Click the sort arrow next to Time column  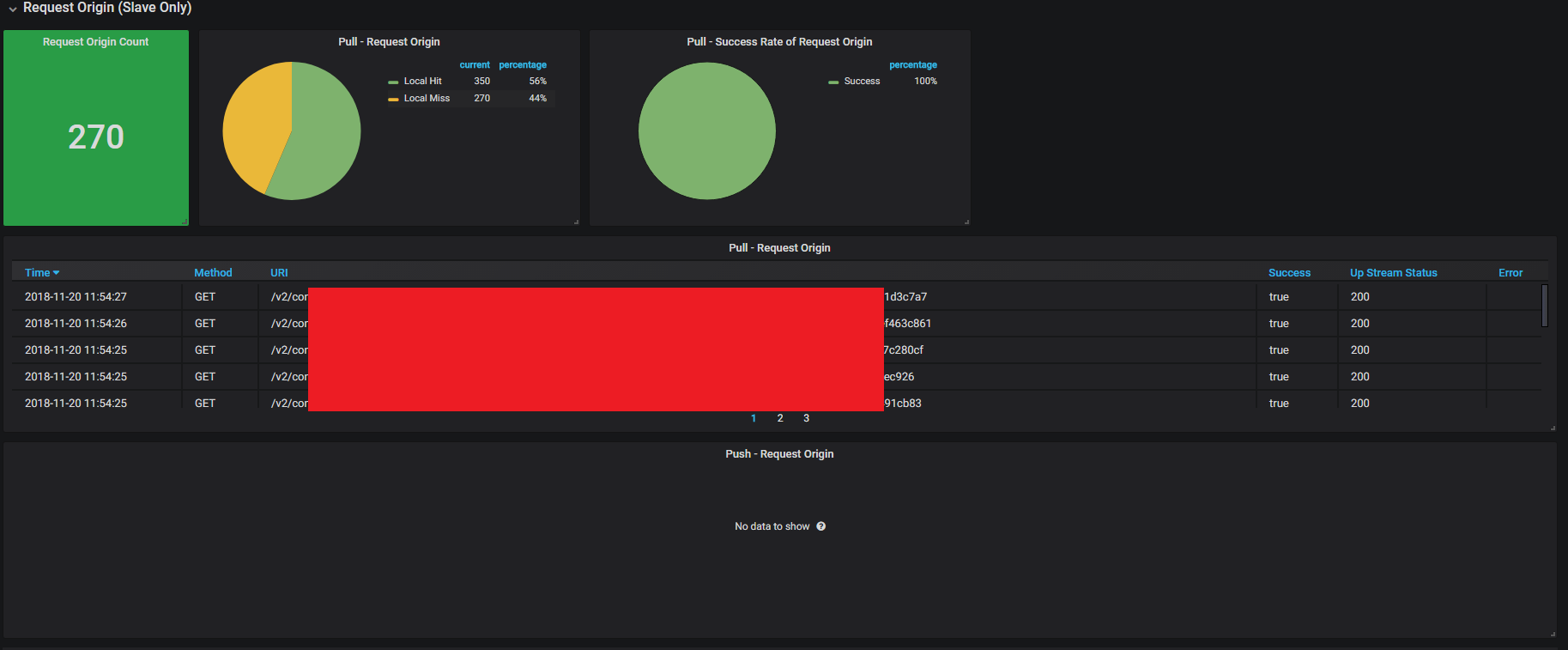[57, 273]
